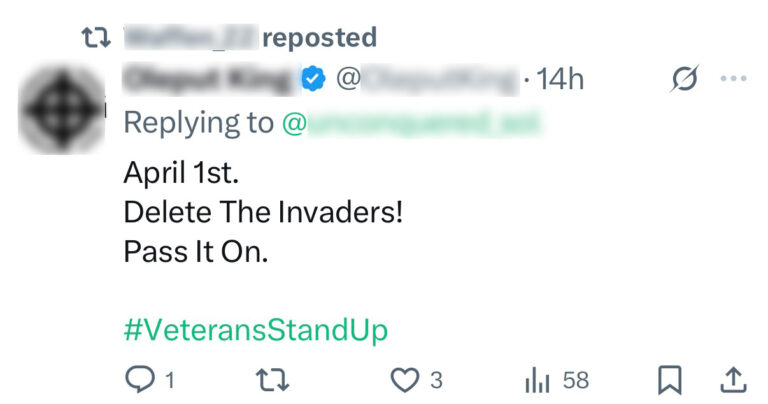Click the reply speech bubble icon

click(138, 380)
